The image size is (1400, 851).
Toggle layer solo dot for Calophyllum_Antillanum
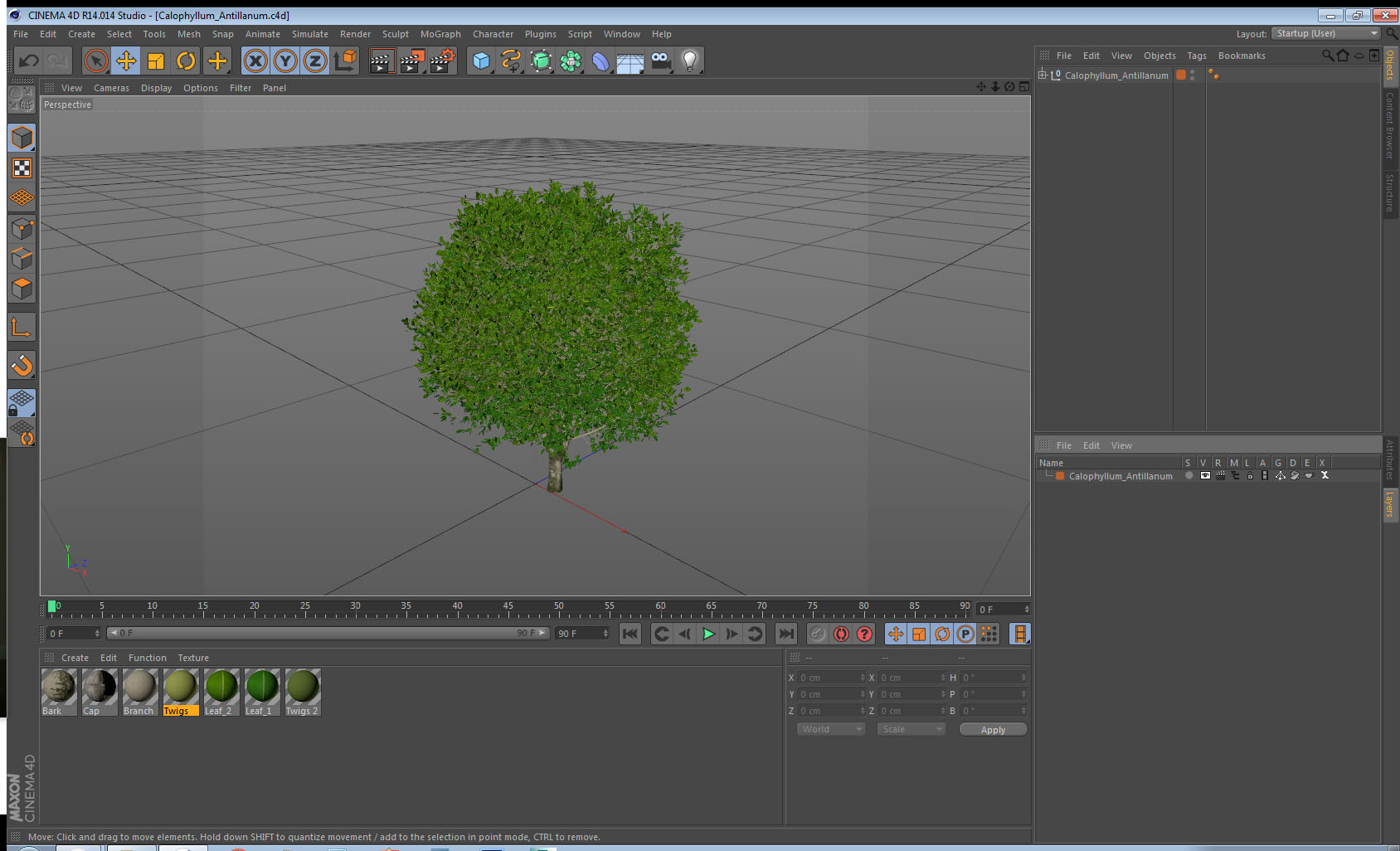tap(1189, 476)
